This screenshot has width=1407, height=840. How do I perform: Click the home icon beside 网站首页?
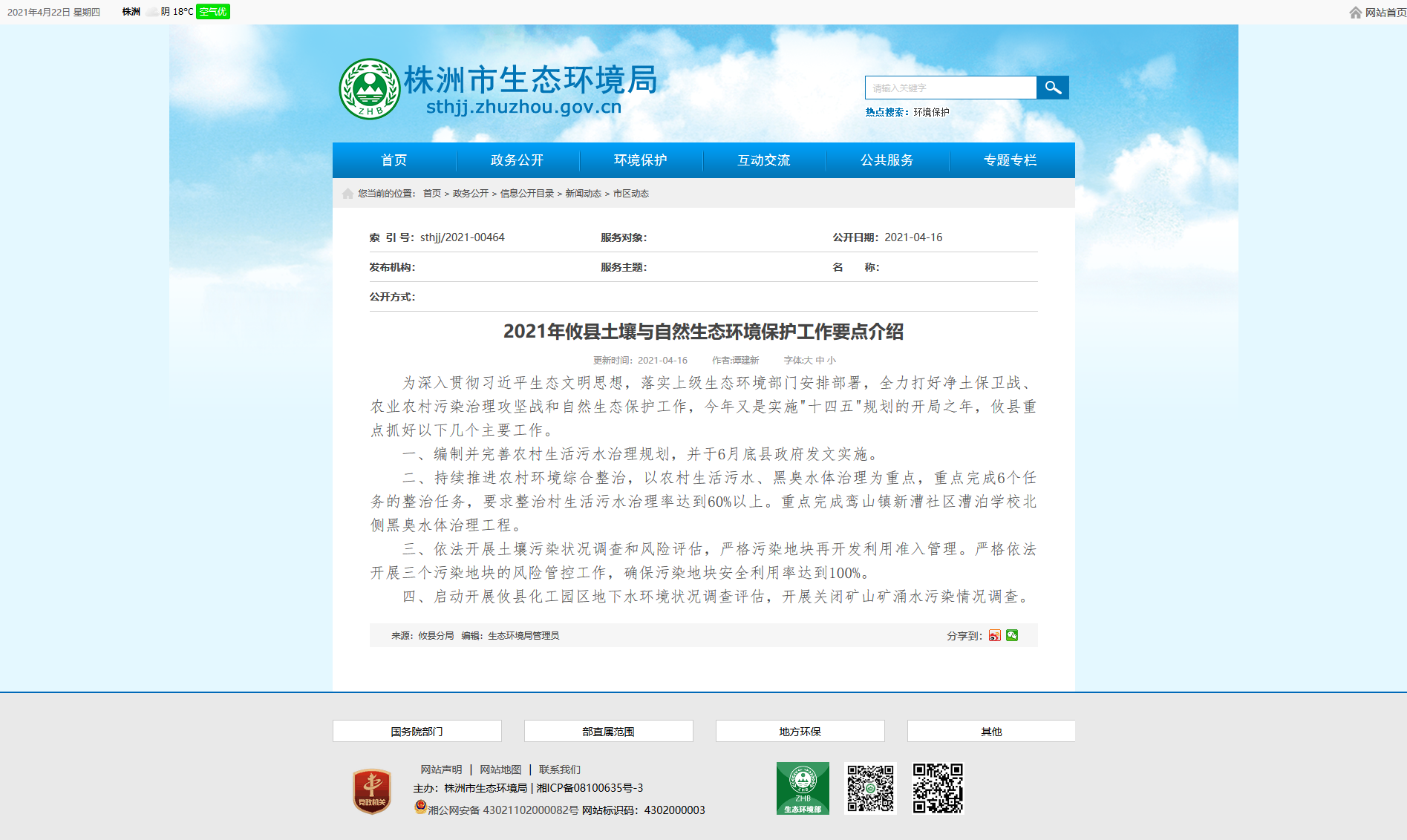pyautogui.click(x=1355, y=13)
